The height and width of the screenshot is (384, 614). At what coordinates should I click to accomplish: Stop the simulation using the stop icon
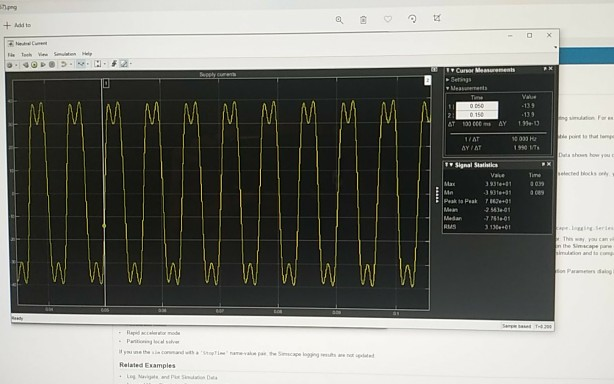point(52,65)
